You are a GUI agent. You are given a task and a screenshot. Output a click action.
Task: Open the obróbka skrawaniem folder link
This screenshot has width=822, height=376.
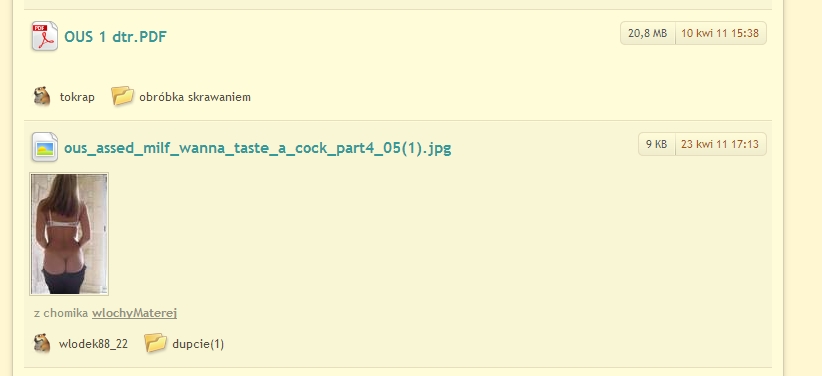coord(195,97)
